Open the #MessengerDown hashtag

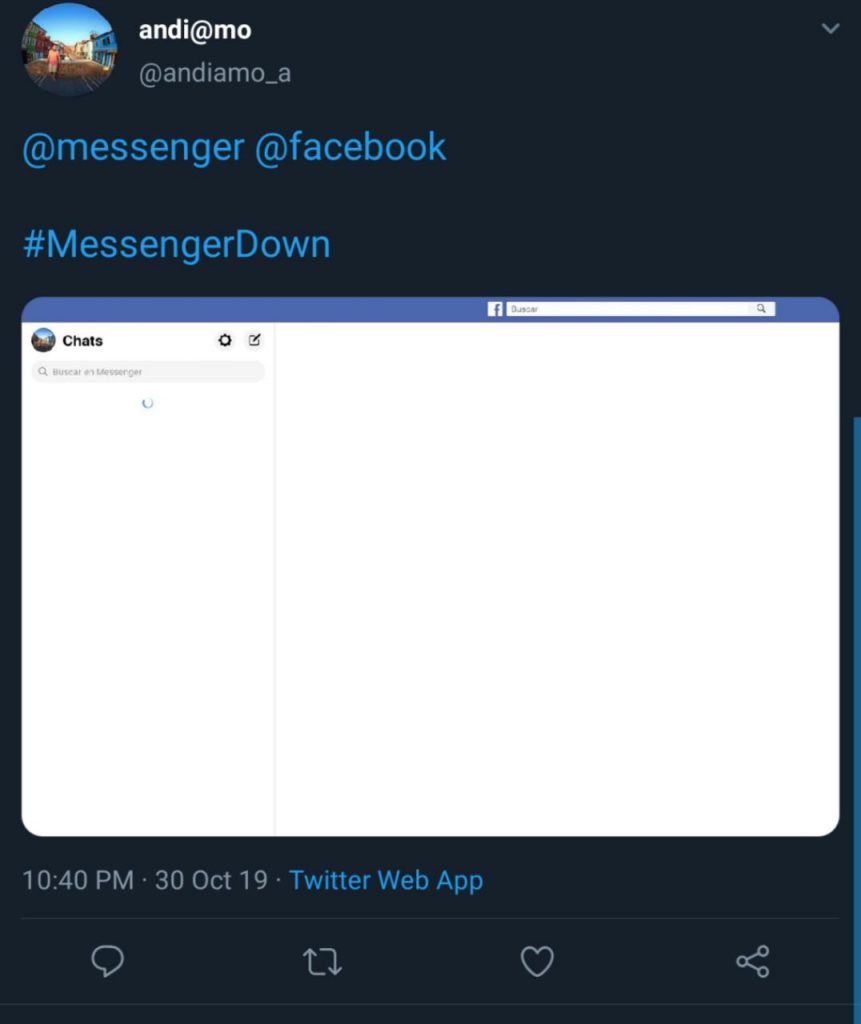click(176, 243)
